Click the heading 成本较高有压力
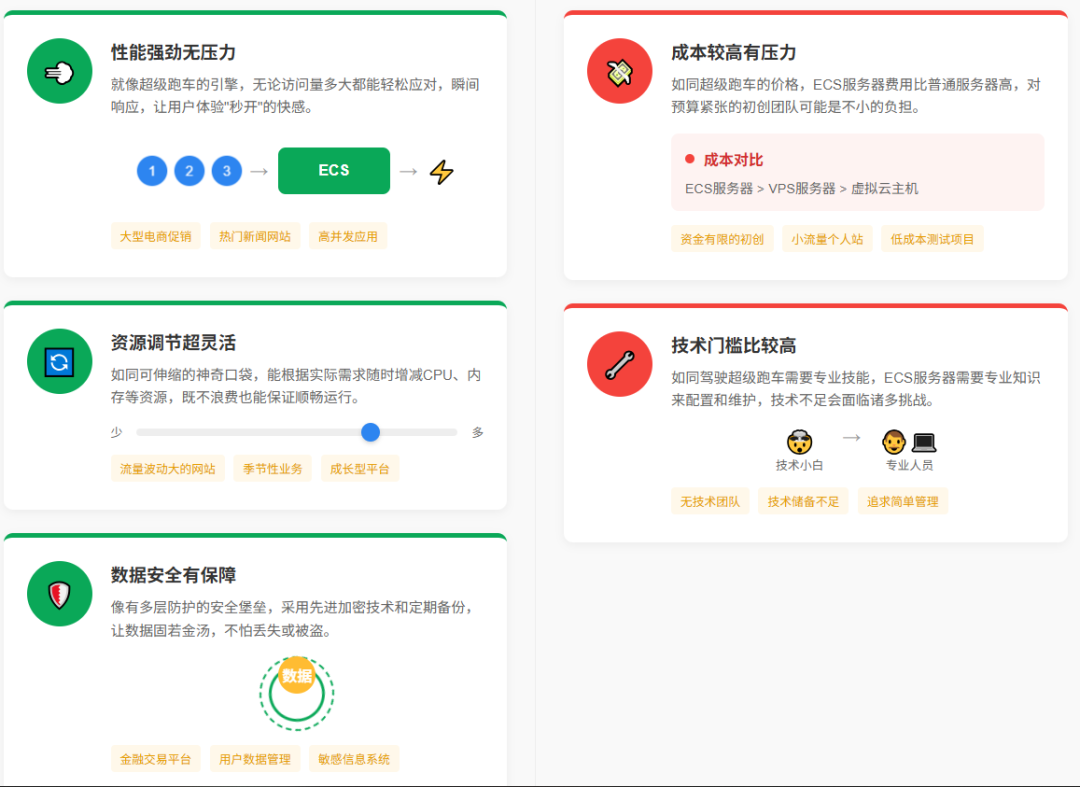The image size is (1080, 787). (734, 52)
